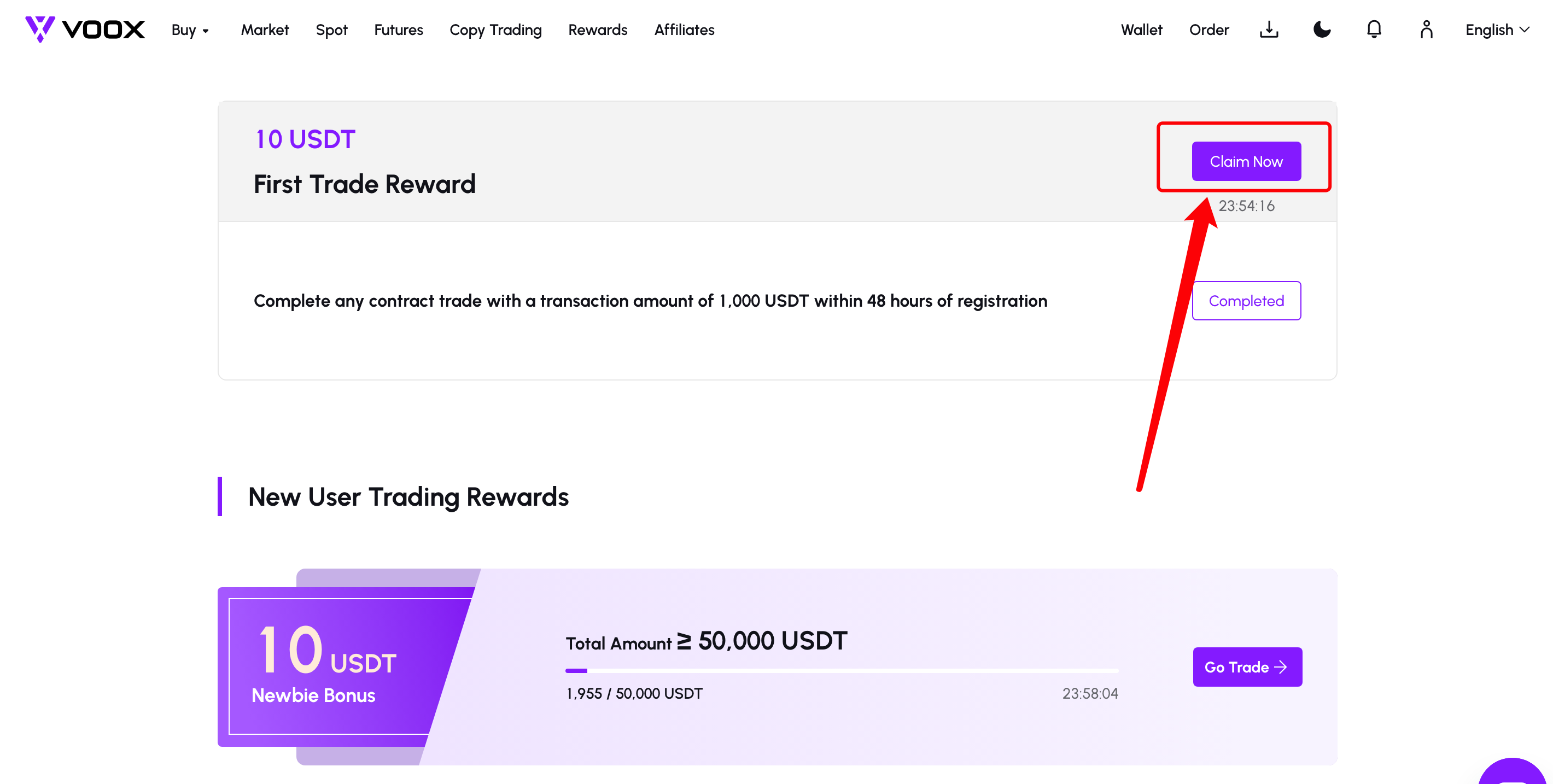Screen dimensions: 1553x784
Task: Open the purple chat bubble widget
Action: pos(1512,771)
